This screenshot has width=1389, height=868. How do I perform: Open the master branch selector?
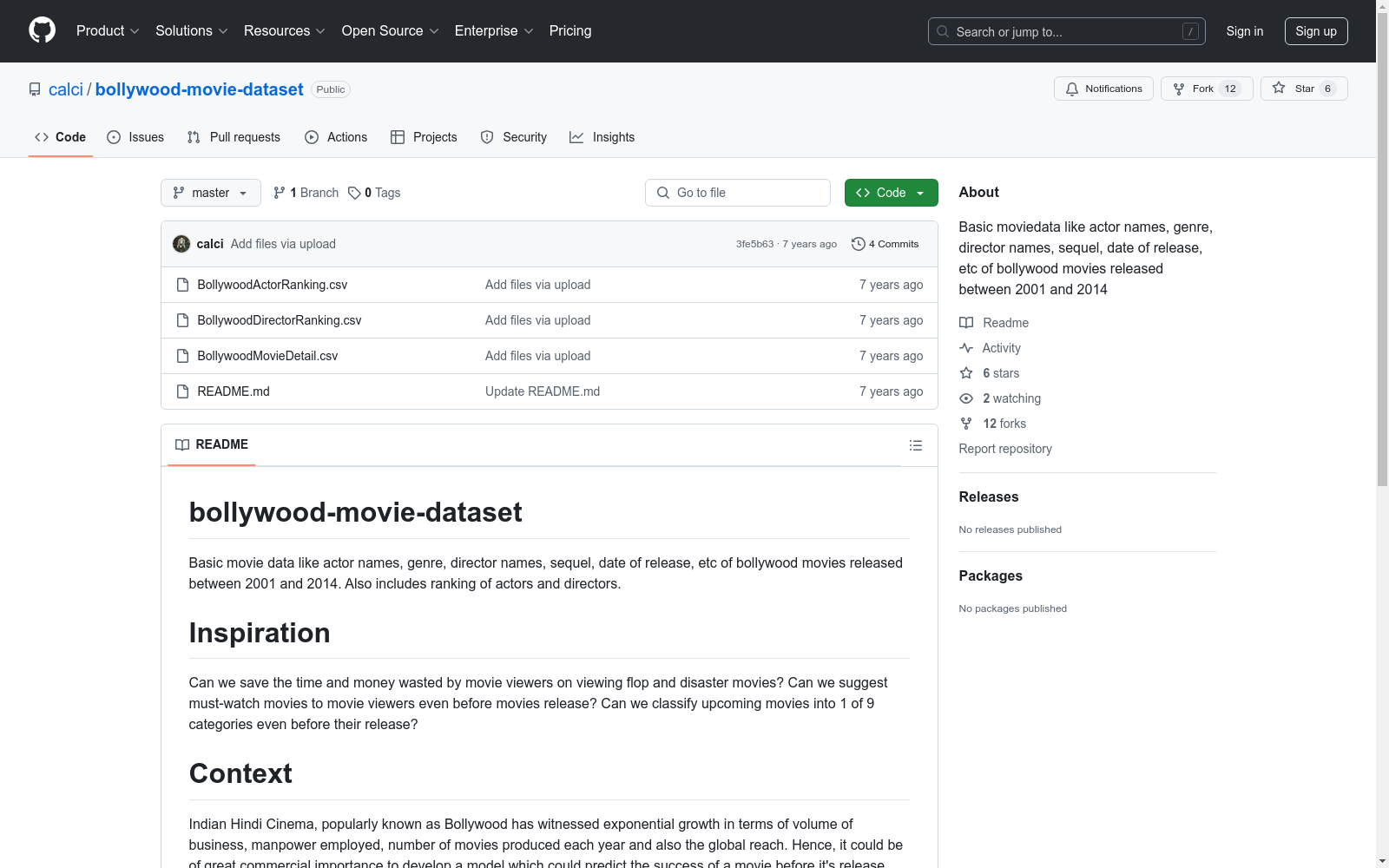coord(211,193)
